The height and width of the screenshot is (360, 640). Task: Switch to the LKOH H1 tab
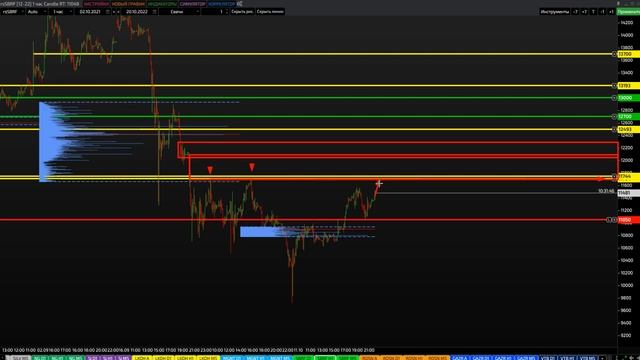(186, 358)
